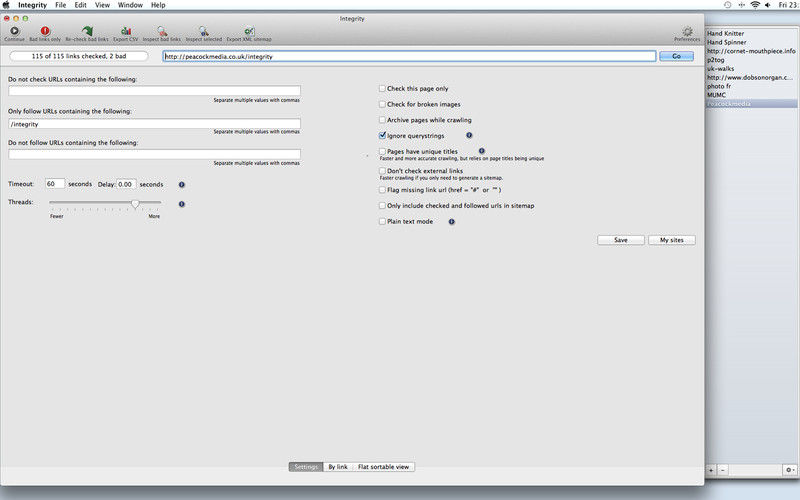
Task: Show Bad links only
Action: [x=45, y=32]
